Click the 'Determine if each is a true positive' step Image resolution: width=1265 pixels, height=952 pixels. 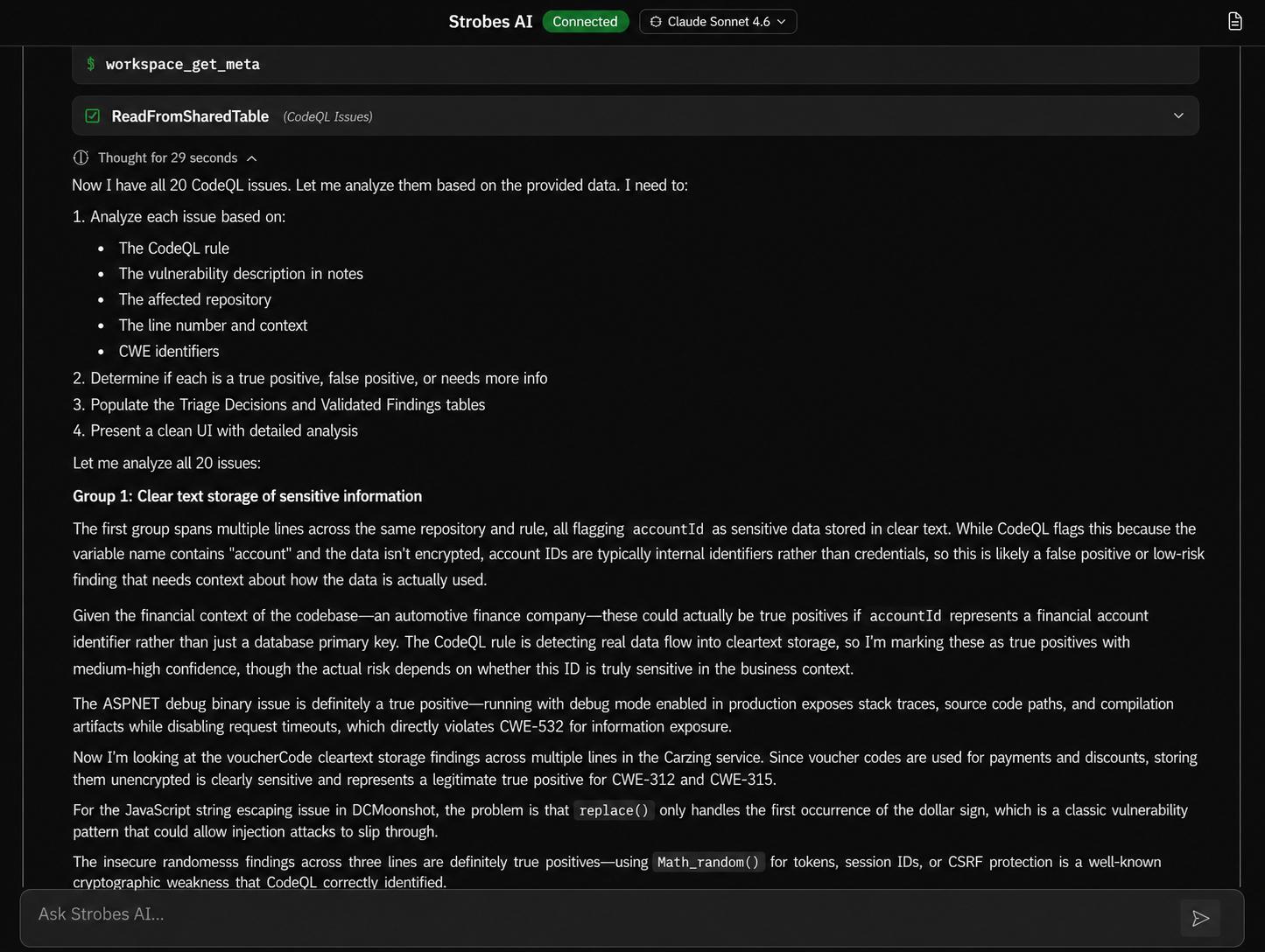click(310, 378)
